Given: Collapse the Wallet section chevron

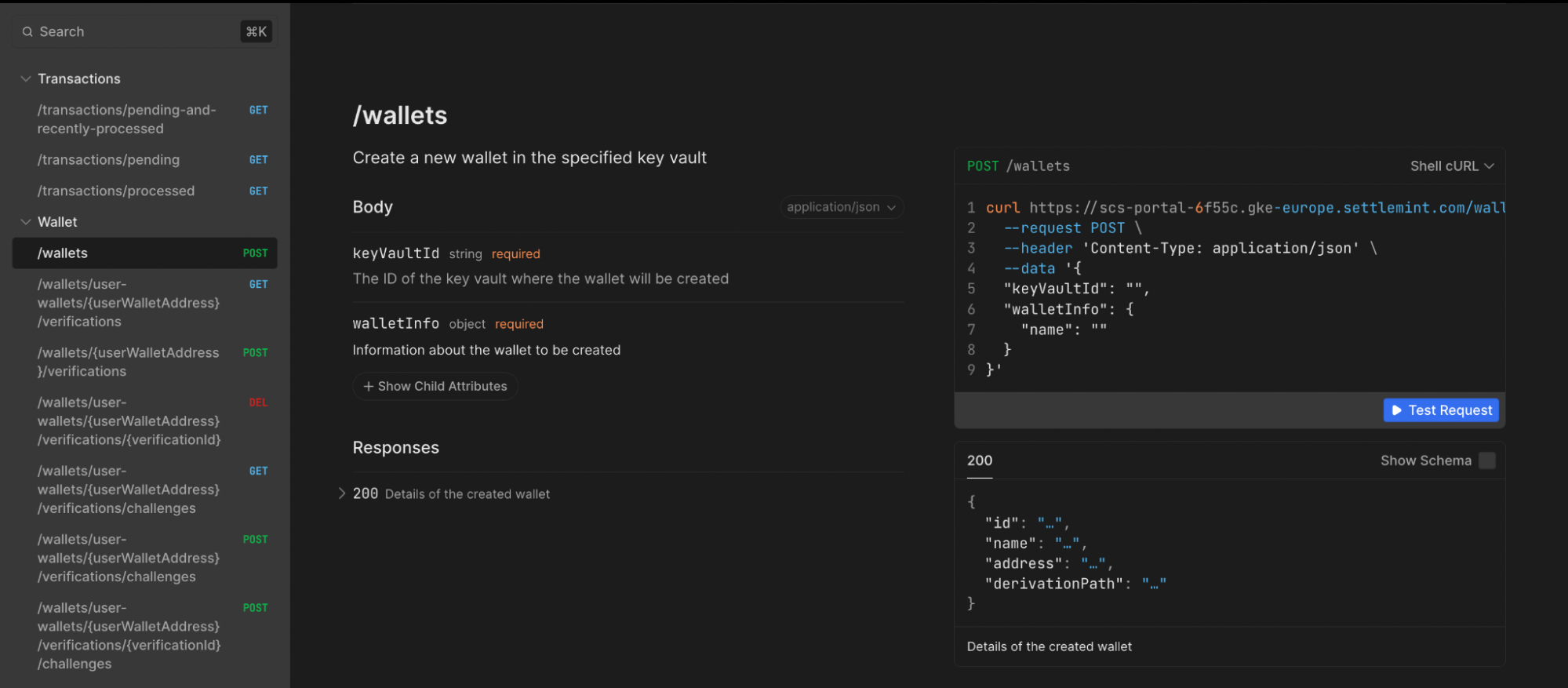Looking at the screenshot, I should point(26,222).
